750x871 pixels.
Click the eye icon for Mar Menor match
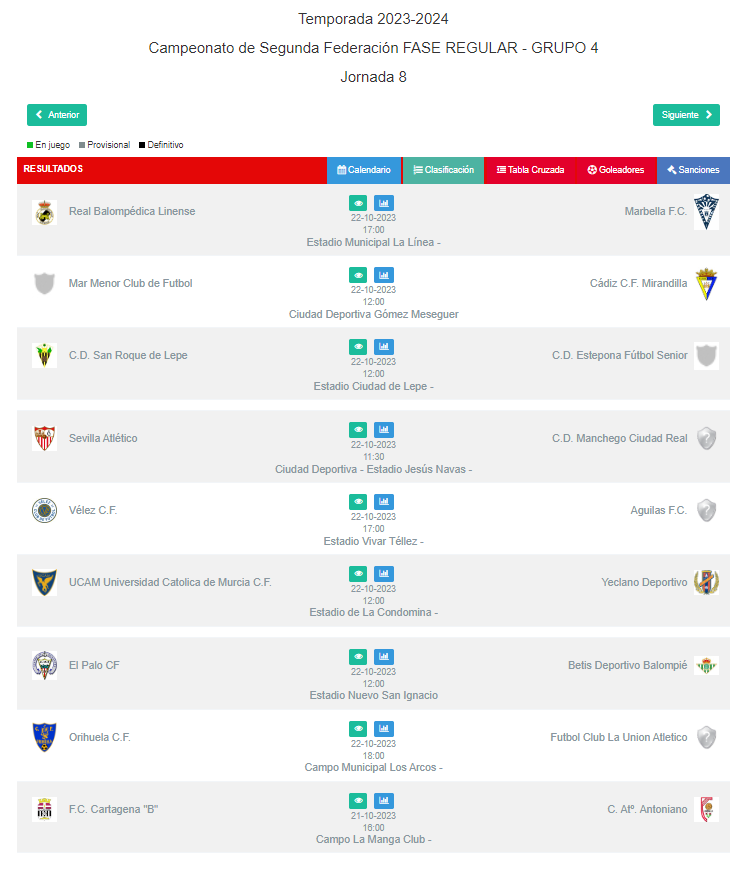pos(358,275)
